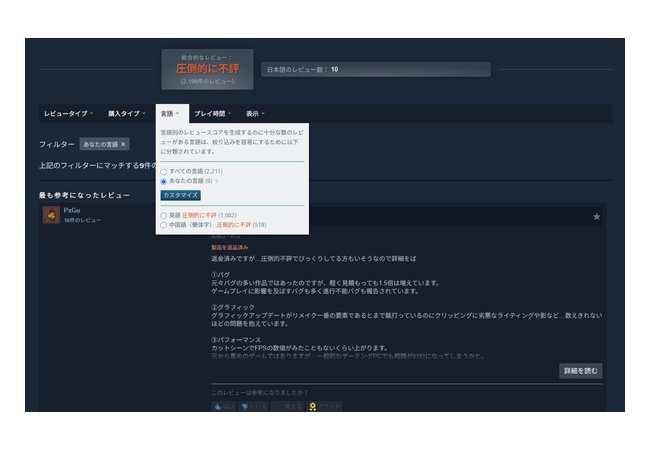Click the ②グラフィック heading in the review
Image resolution: width=650 pixels, height=450 pixels.
(233, 307)
